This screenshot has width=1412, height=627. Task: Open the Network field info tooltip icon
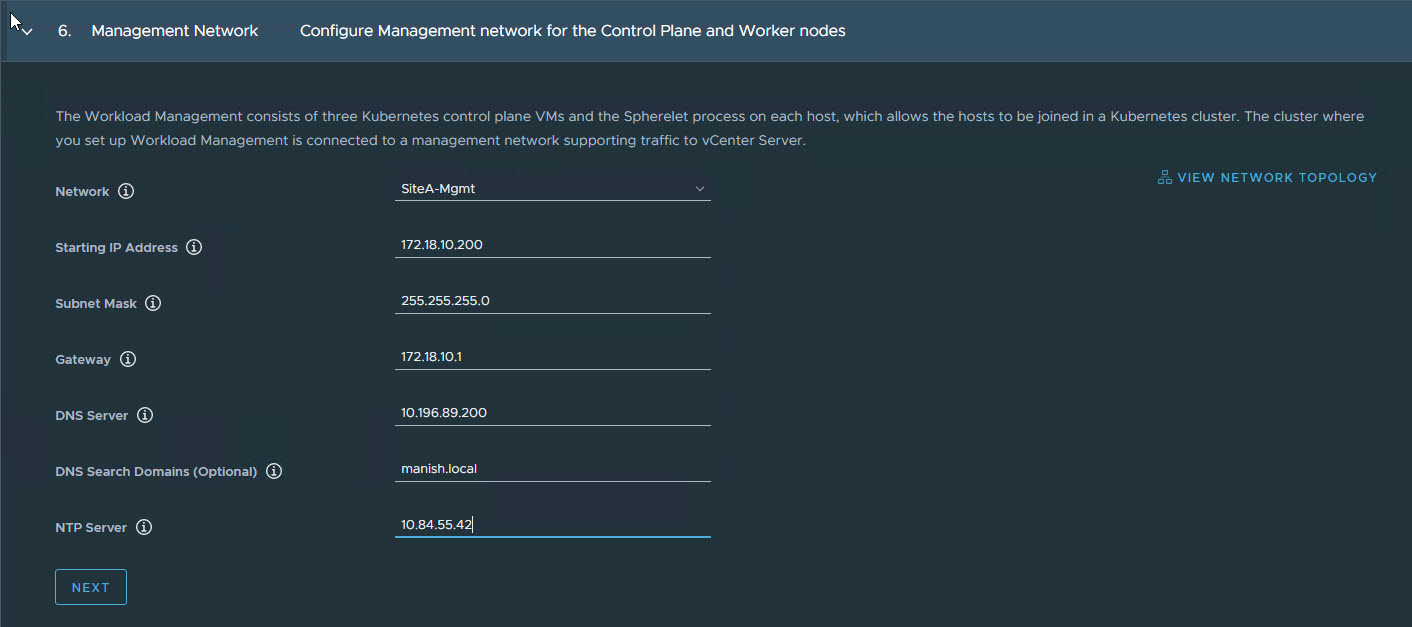coord(126,191)
